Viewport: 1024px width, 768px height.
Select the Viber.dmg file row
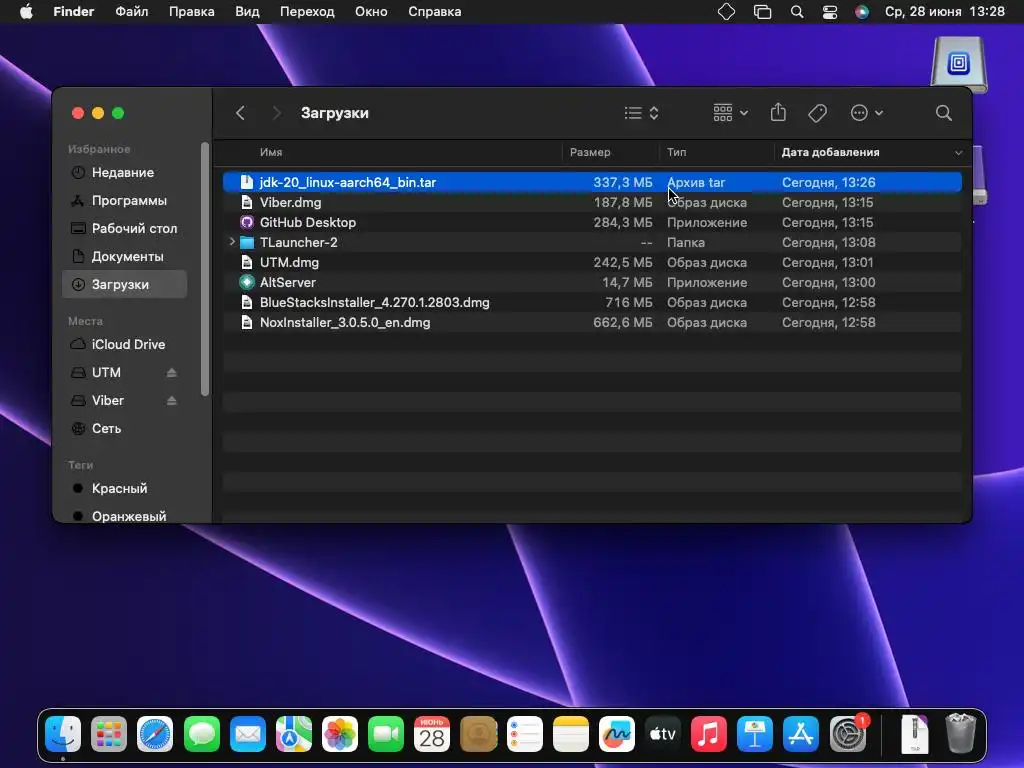tap(592, 202)
